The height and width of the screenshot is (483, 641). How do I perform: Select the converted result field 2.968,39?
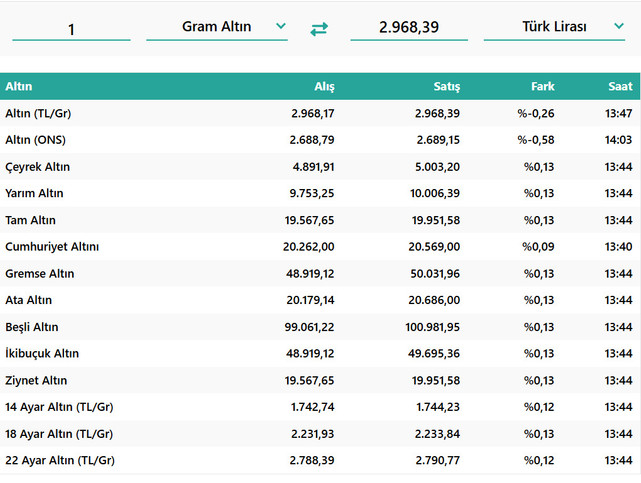pos(408,29)
